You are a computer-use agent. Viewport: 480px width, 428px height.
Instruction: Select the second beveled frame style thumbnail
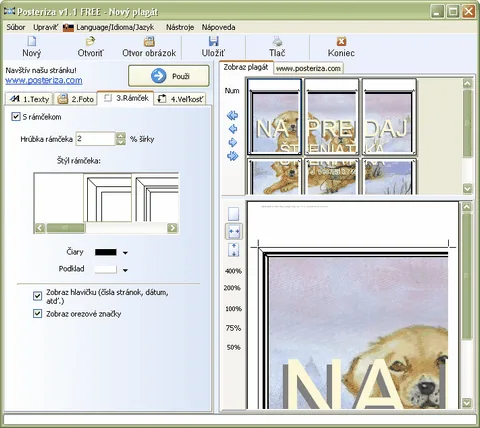107,198
